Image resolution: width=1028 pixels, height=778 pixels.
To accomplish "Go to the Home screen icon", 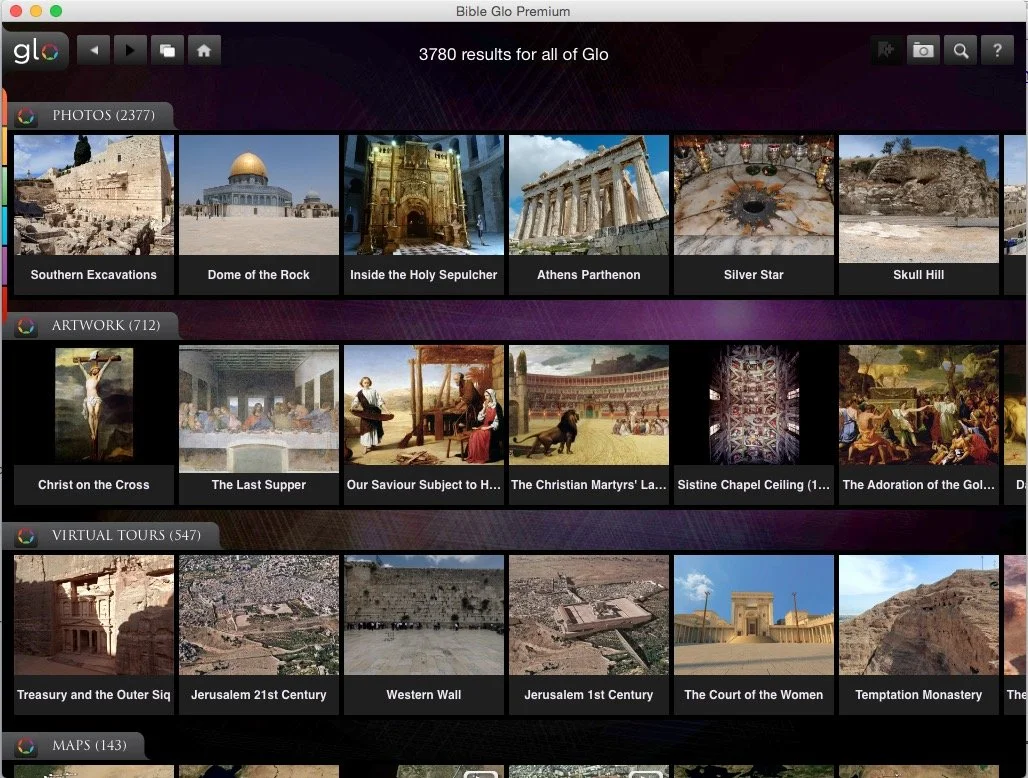I will click(x=204, y=50).
